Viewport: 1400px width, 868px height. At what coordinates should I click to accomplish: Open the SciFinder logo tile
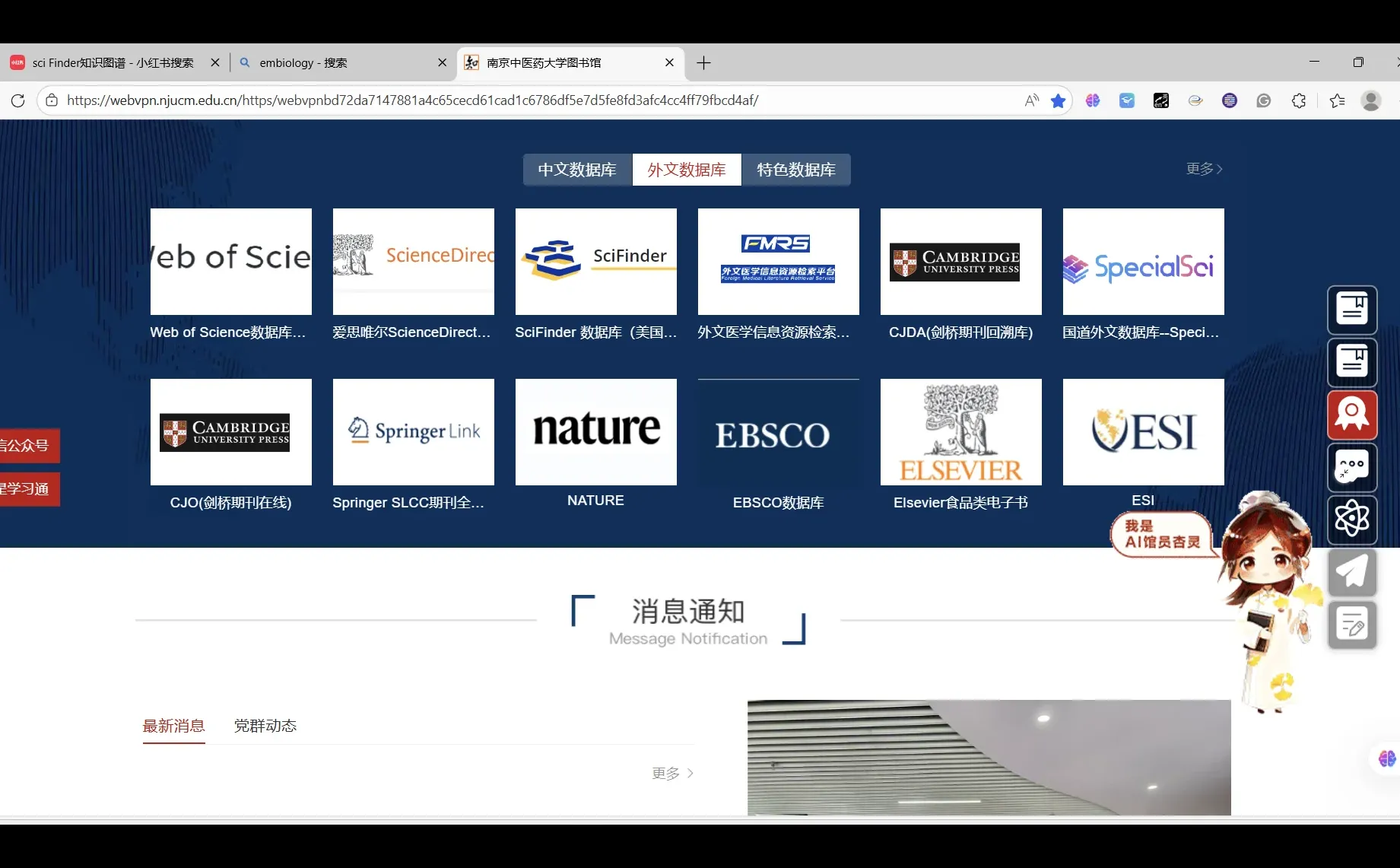[x=596, y=262]
